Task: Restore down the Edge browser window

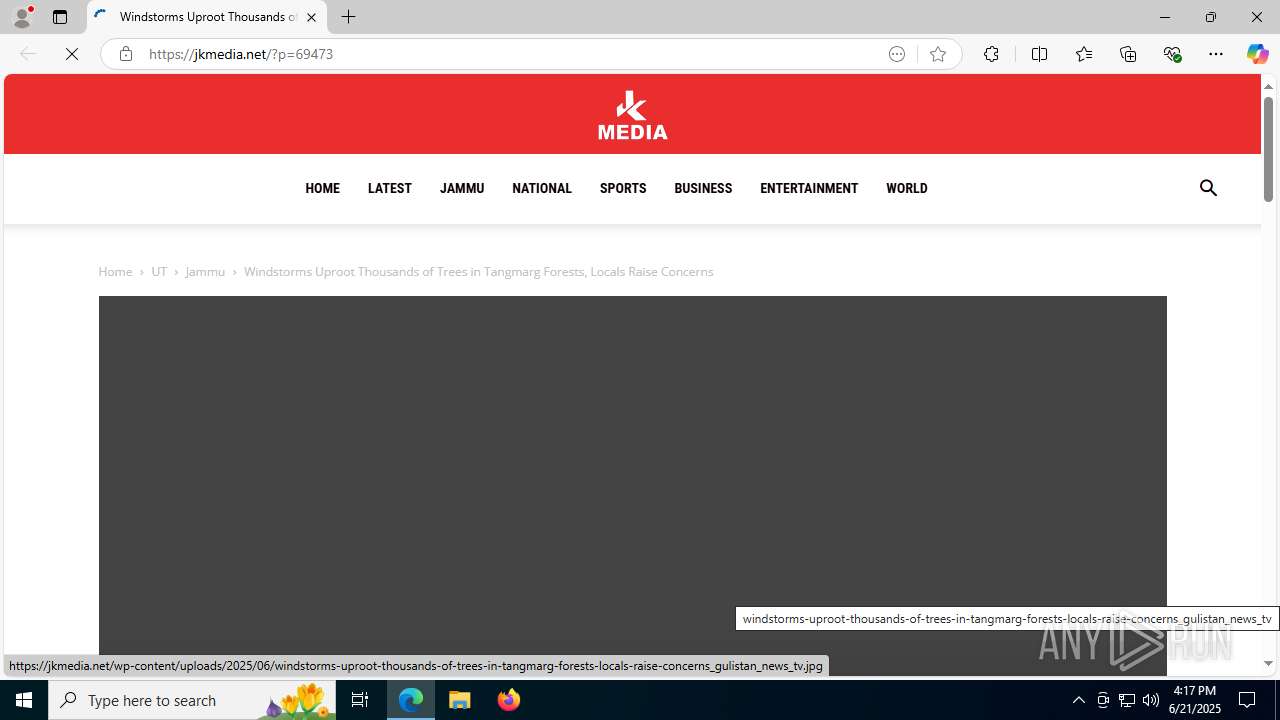Action: coord(1210,17)
